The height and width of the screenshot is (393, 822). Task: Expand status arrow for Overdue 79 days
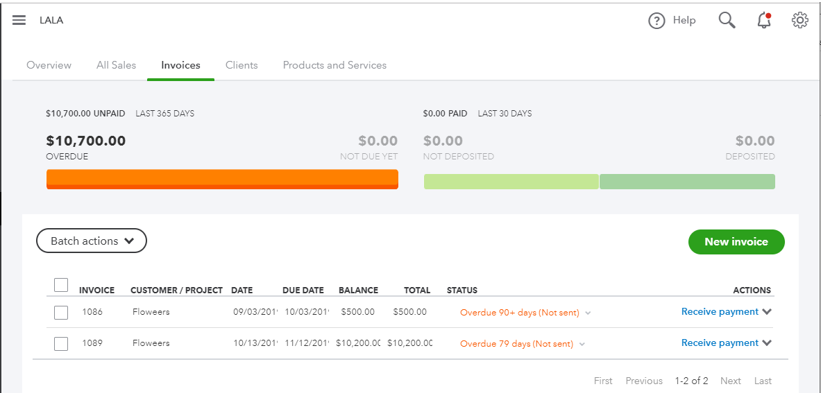coord(581,344)
